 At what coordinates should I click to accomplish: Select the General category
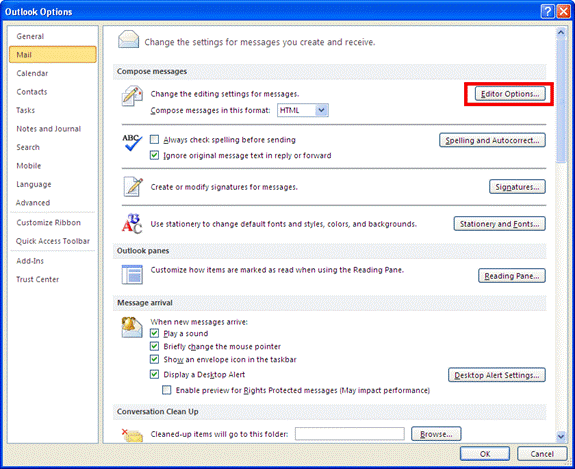[x=53, y=36]
